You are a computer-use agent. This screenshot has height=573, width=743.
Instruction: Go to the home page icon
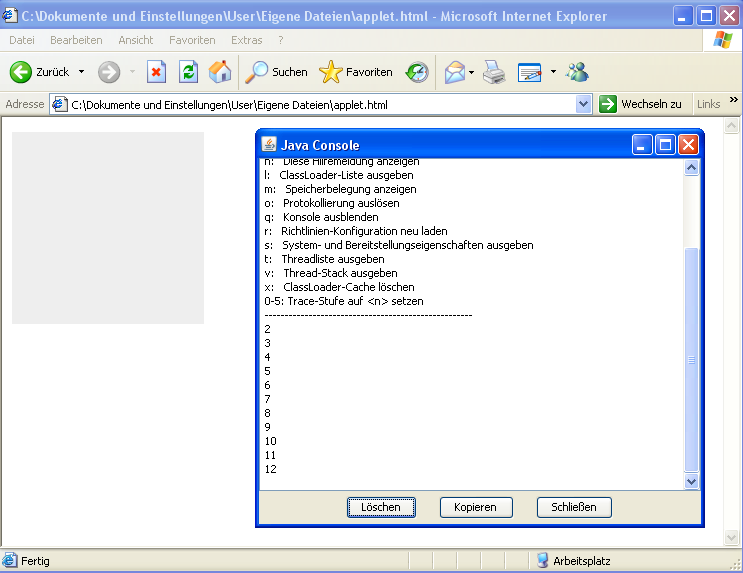point(220,72)
